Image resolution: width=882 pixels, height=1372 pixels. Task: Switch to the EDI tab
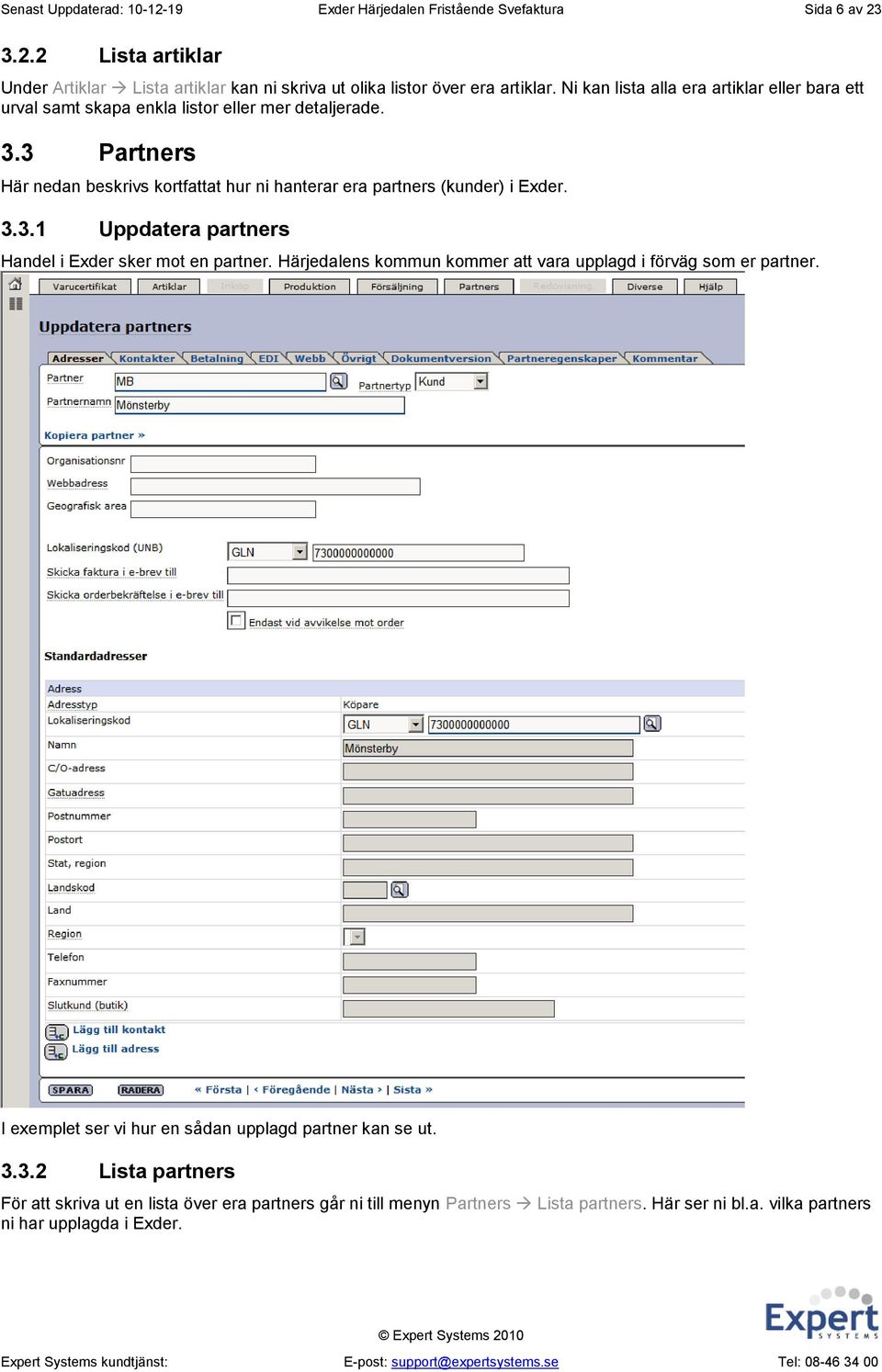click(268, 358)
